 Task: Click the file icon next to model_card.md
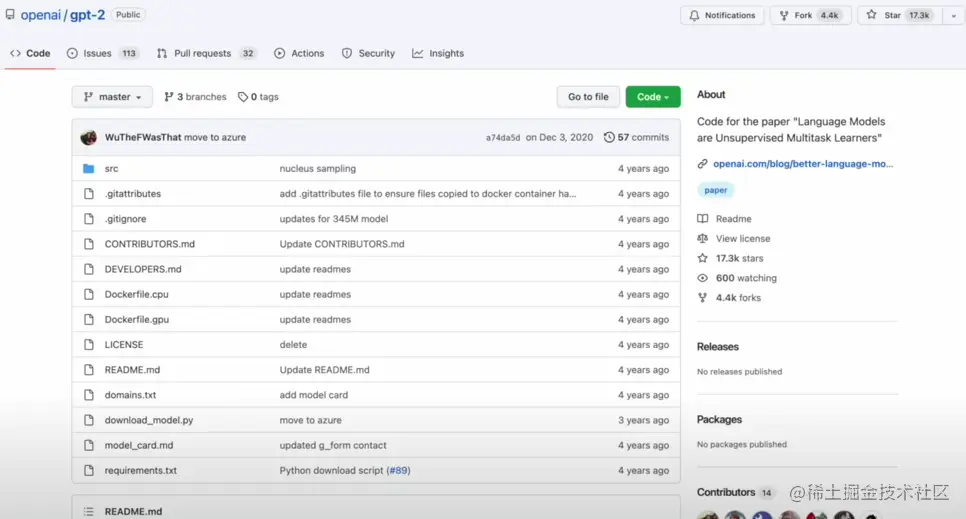coord(89,445)
